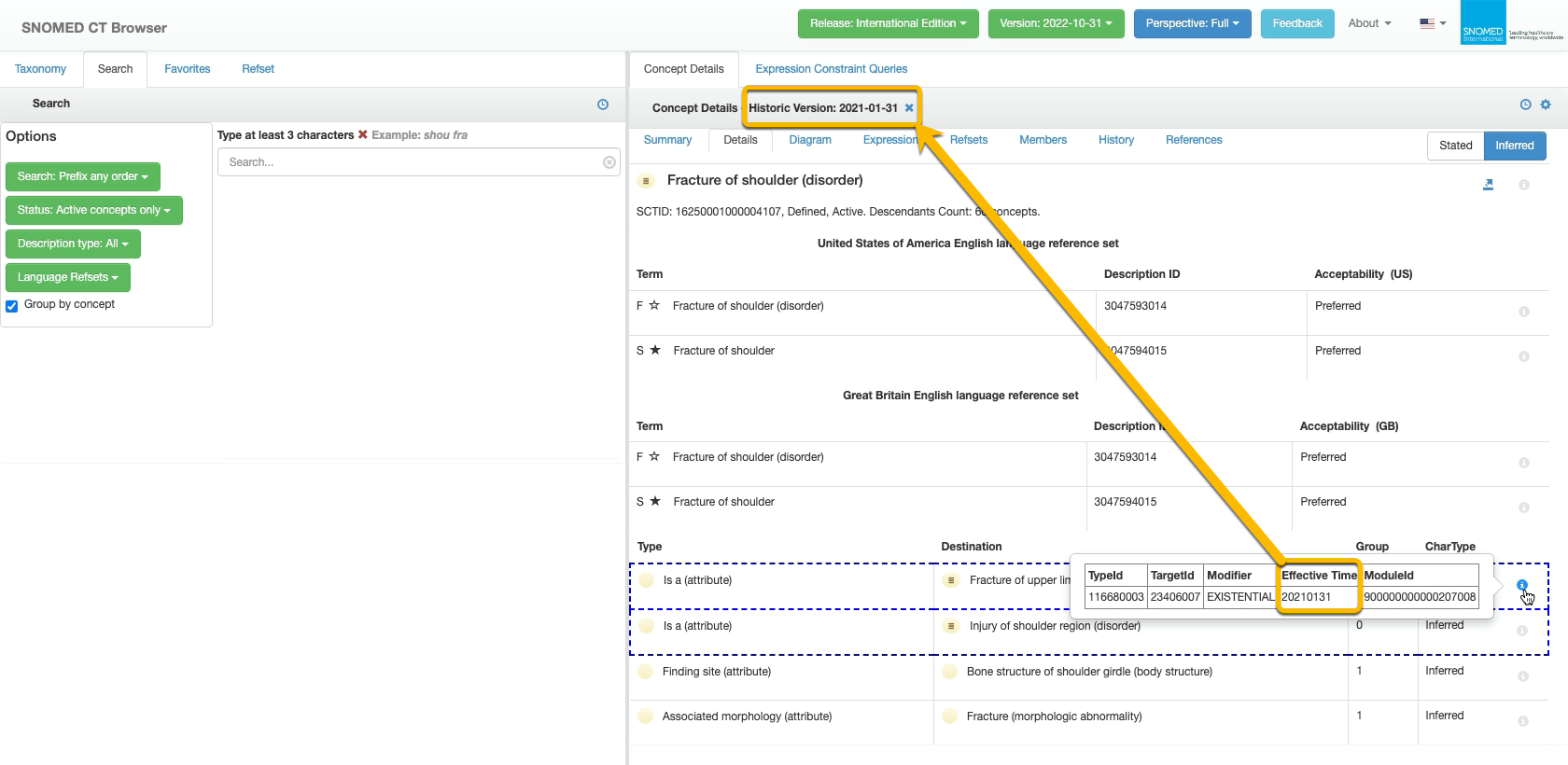Click the open-in-new-panel arrow icon near title

(x=1489, y=185)
